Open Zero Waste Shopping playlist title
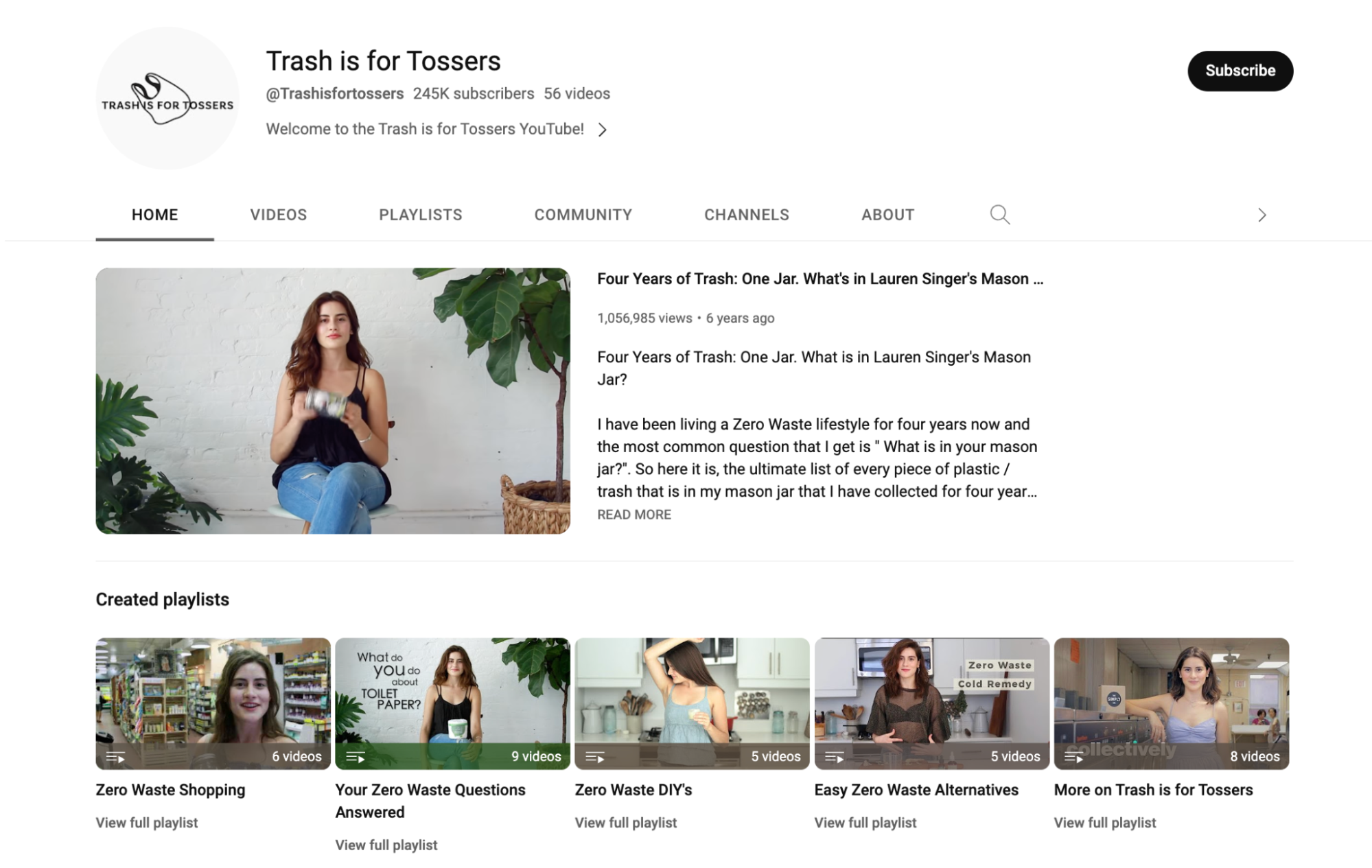Screen dimensions: 1372x868 click(170, 790)
